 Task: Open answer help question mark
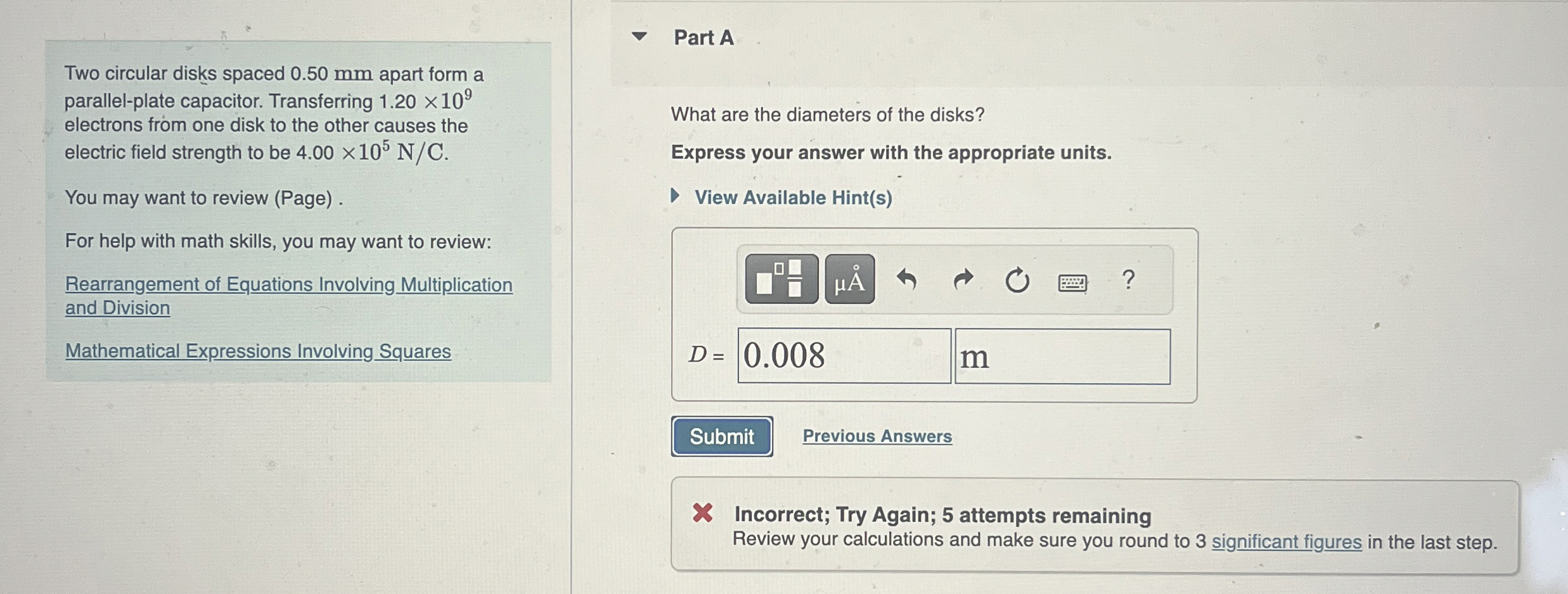[1128, 279]
